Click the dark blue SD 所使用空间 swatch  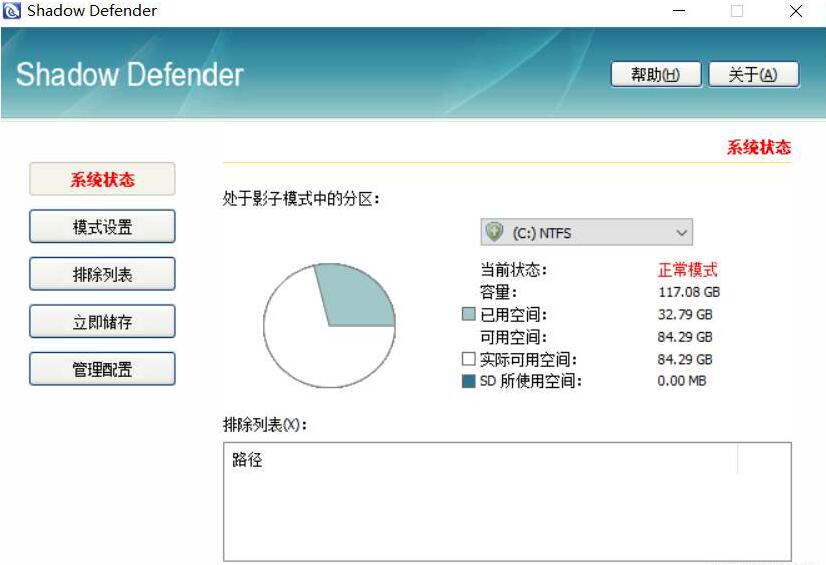click(468, 381)
